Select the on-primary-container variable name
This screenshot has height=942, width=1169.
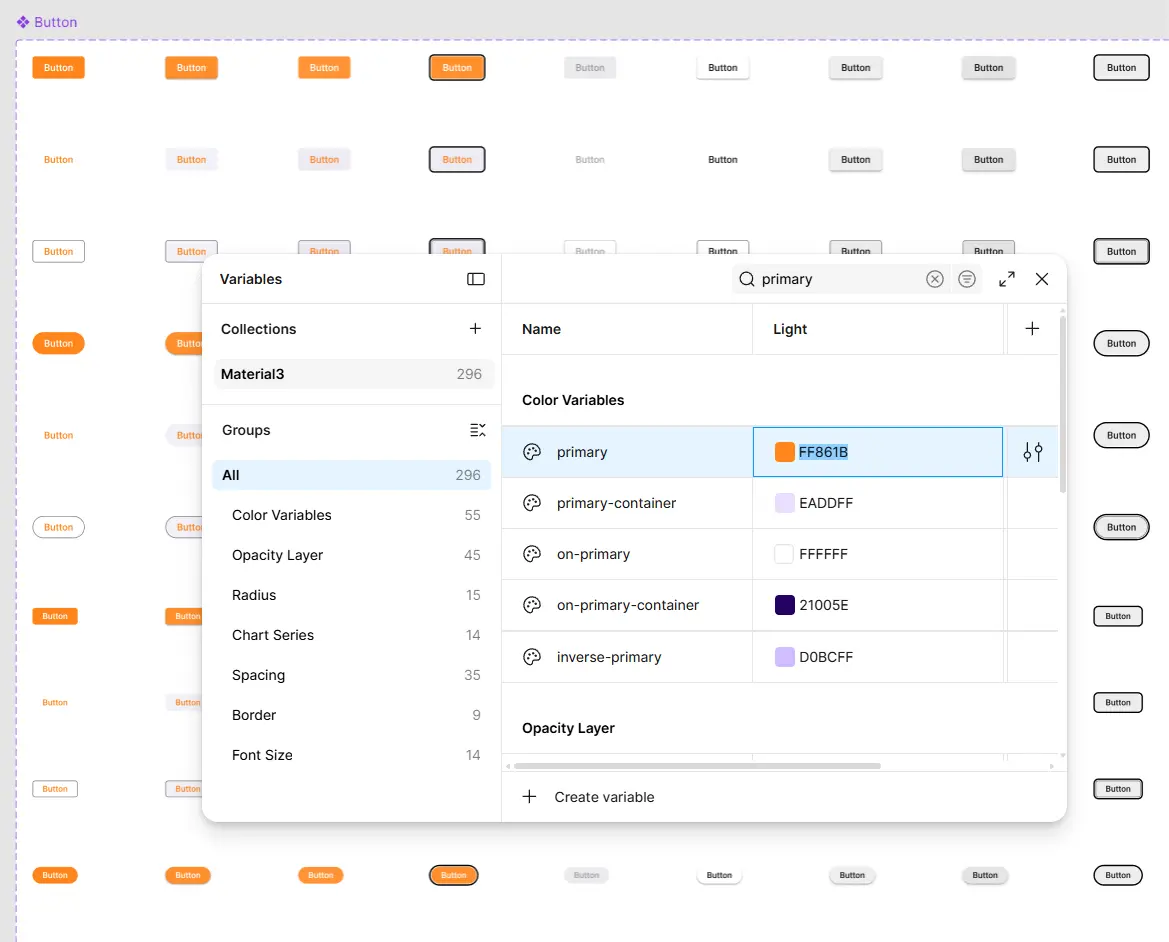click(628, 605)
